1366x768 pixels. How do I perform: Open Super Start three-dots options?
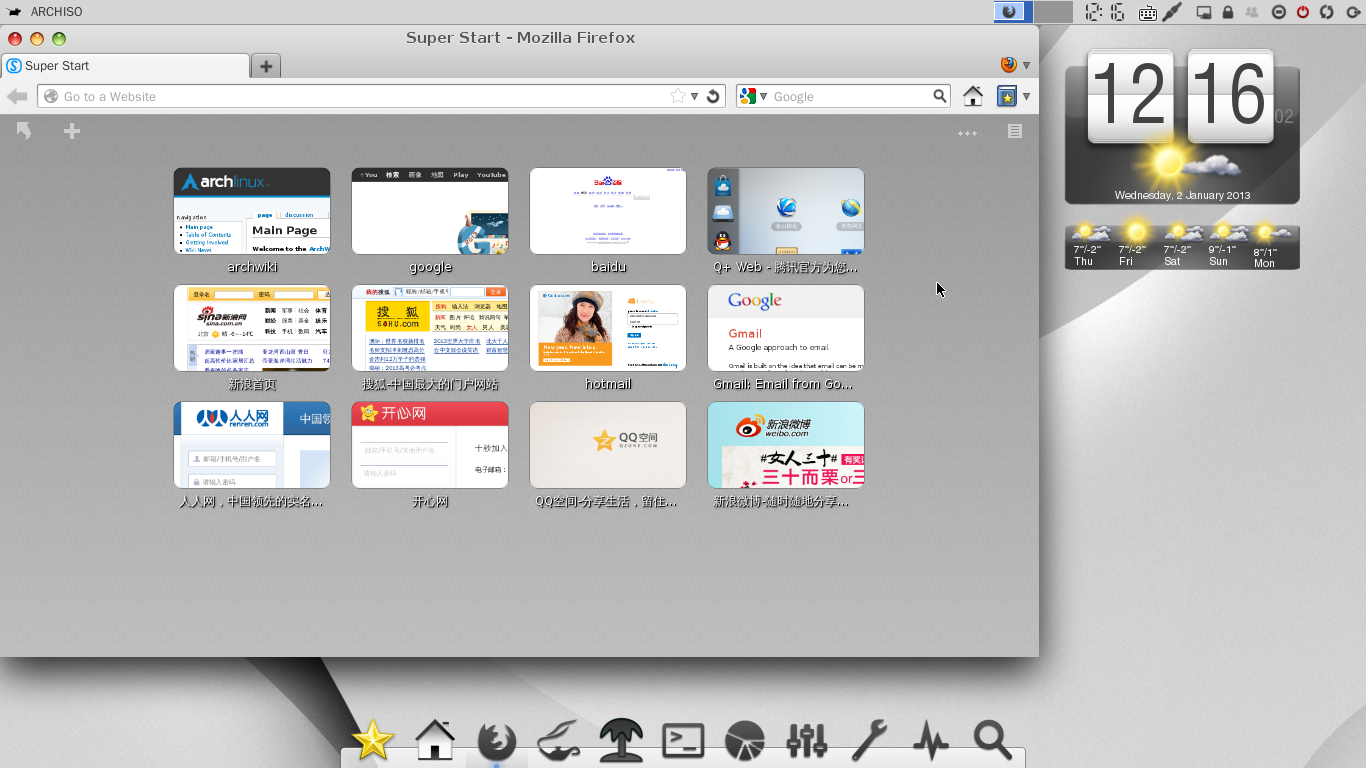coord(967,132)
